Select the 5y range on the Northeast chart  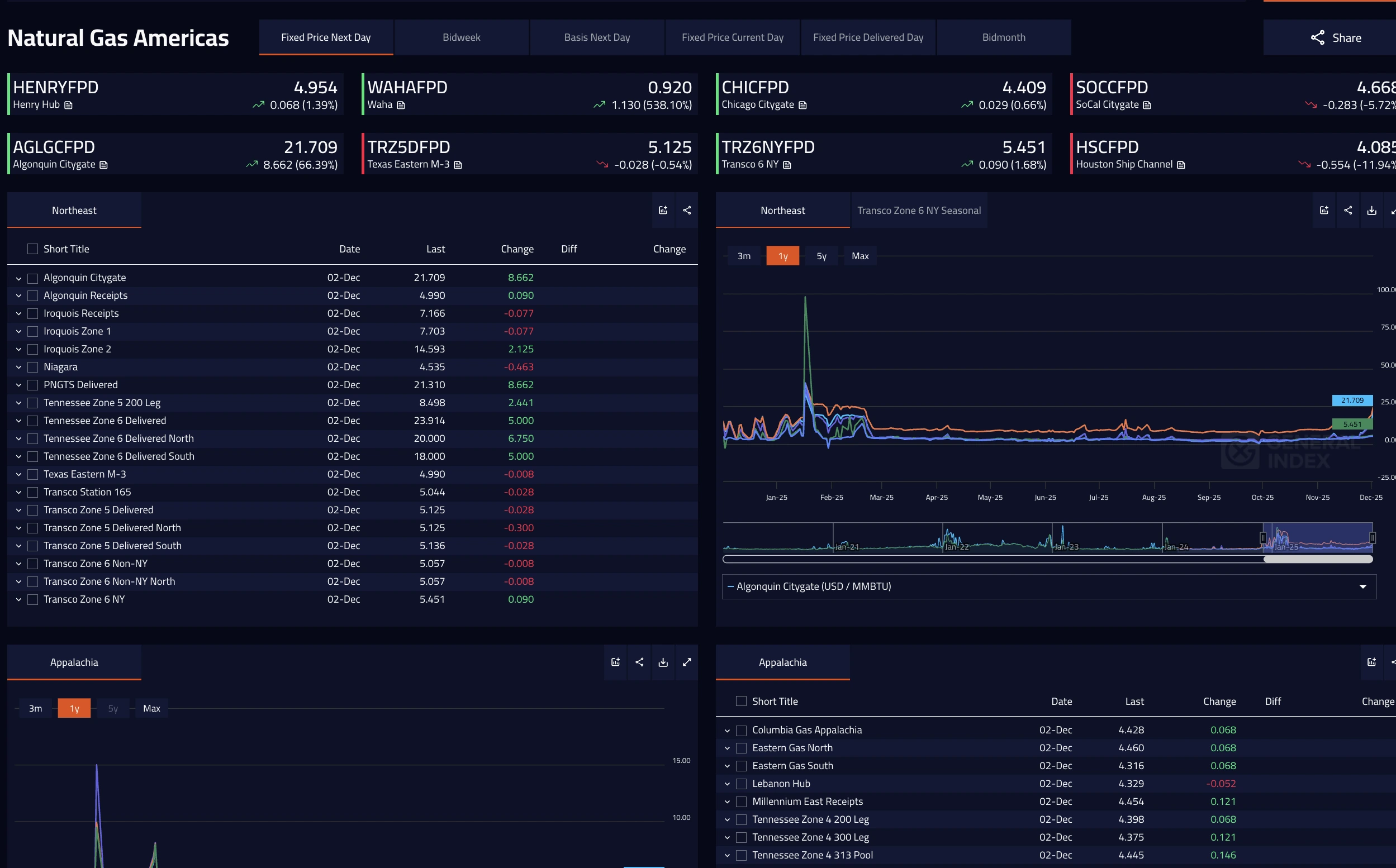coord(821,255)
